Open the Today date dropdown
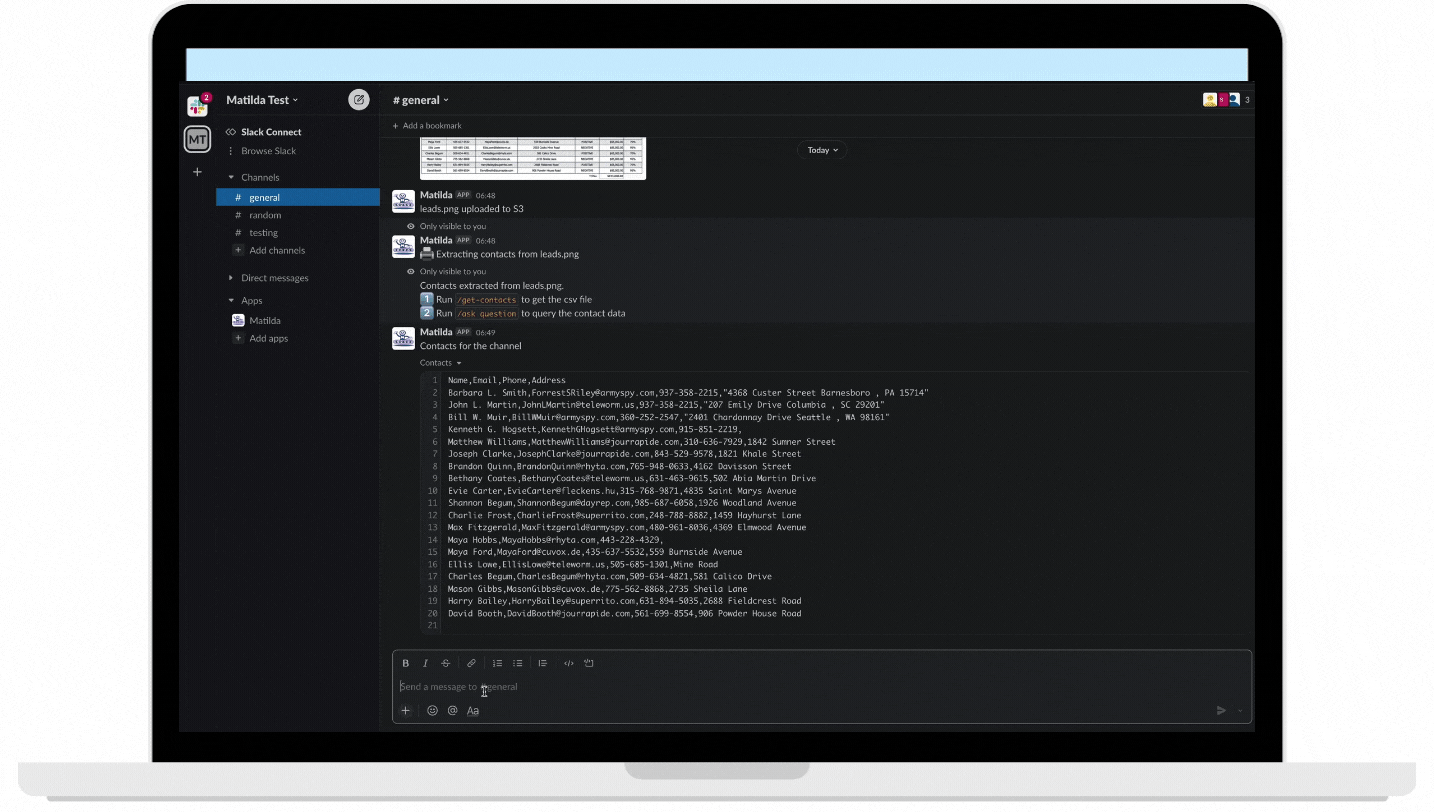Screen dimensions: 1434x812 (x=822, y=150)
